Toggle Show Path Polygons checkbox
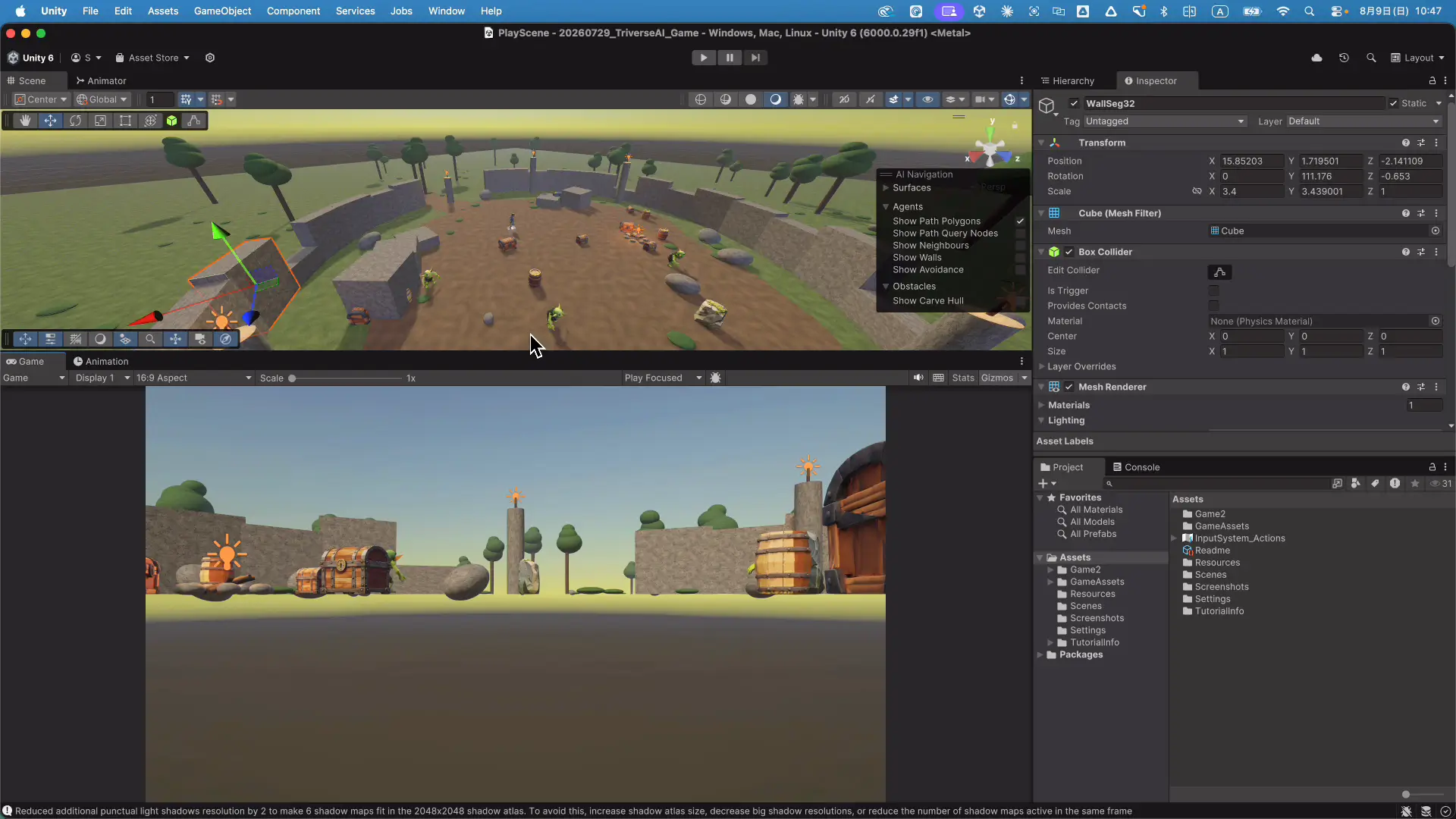The width and height of the screenshot is (1456, 819). click(1020, 221)
